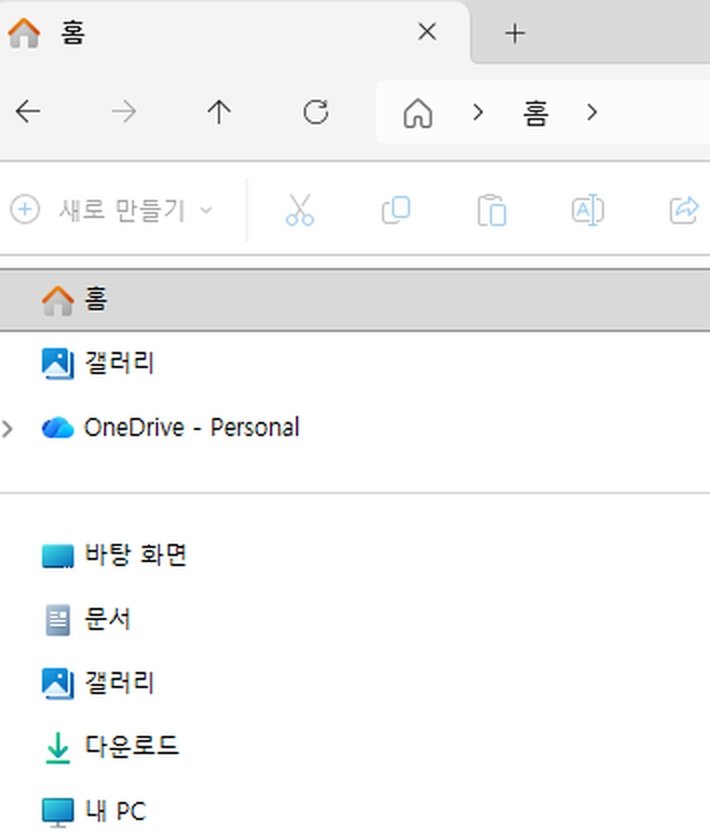Open 내 PC in sidebar
Screen dimensions: 710x838
click(115, 811)
